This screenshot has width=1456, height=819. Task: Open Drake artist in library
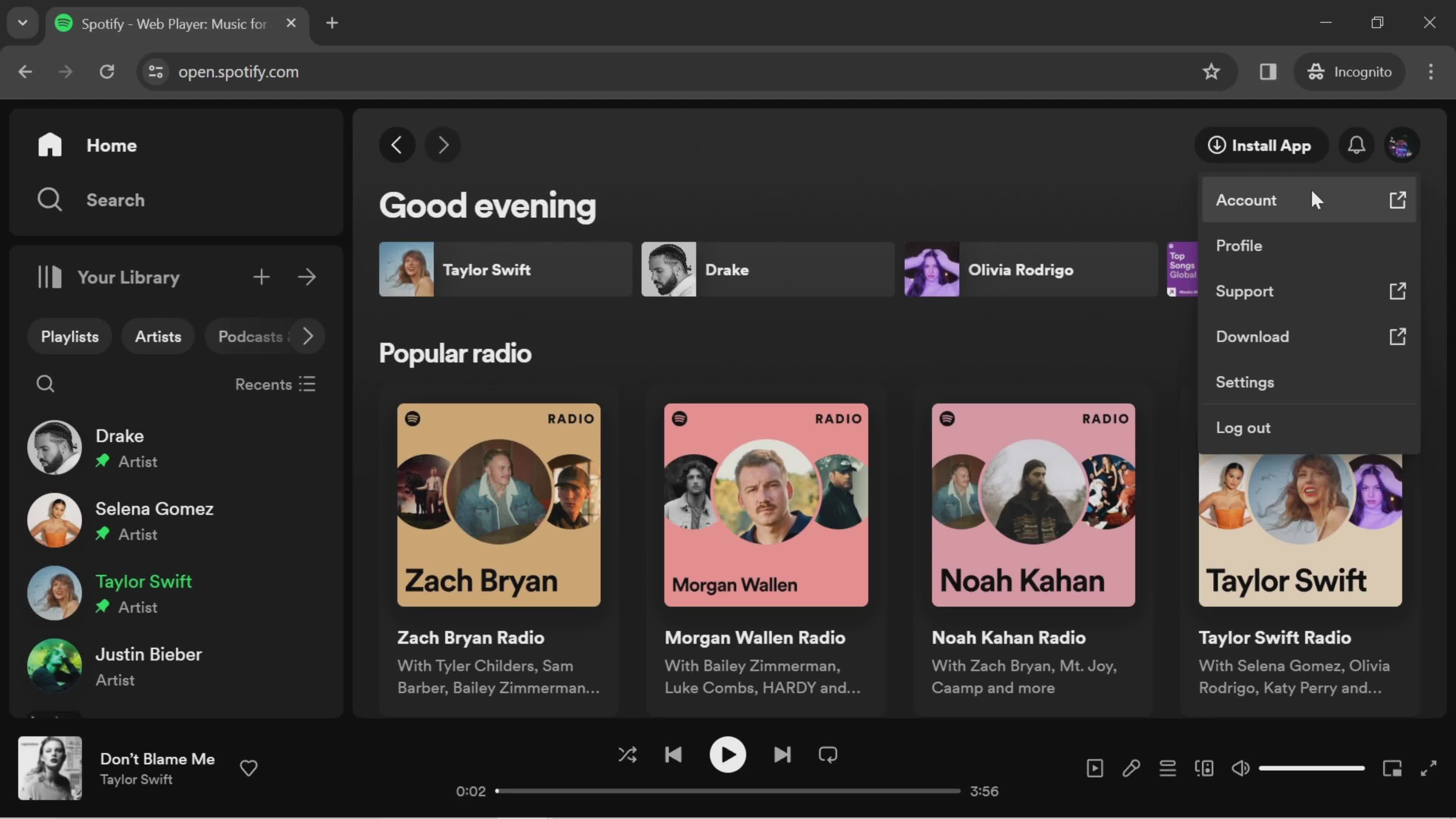pos(175,447)
